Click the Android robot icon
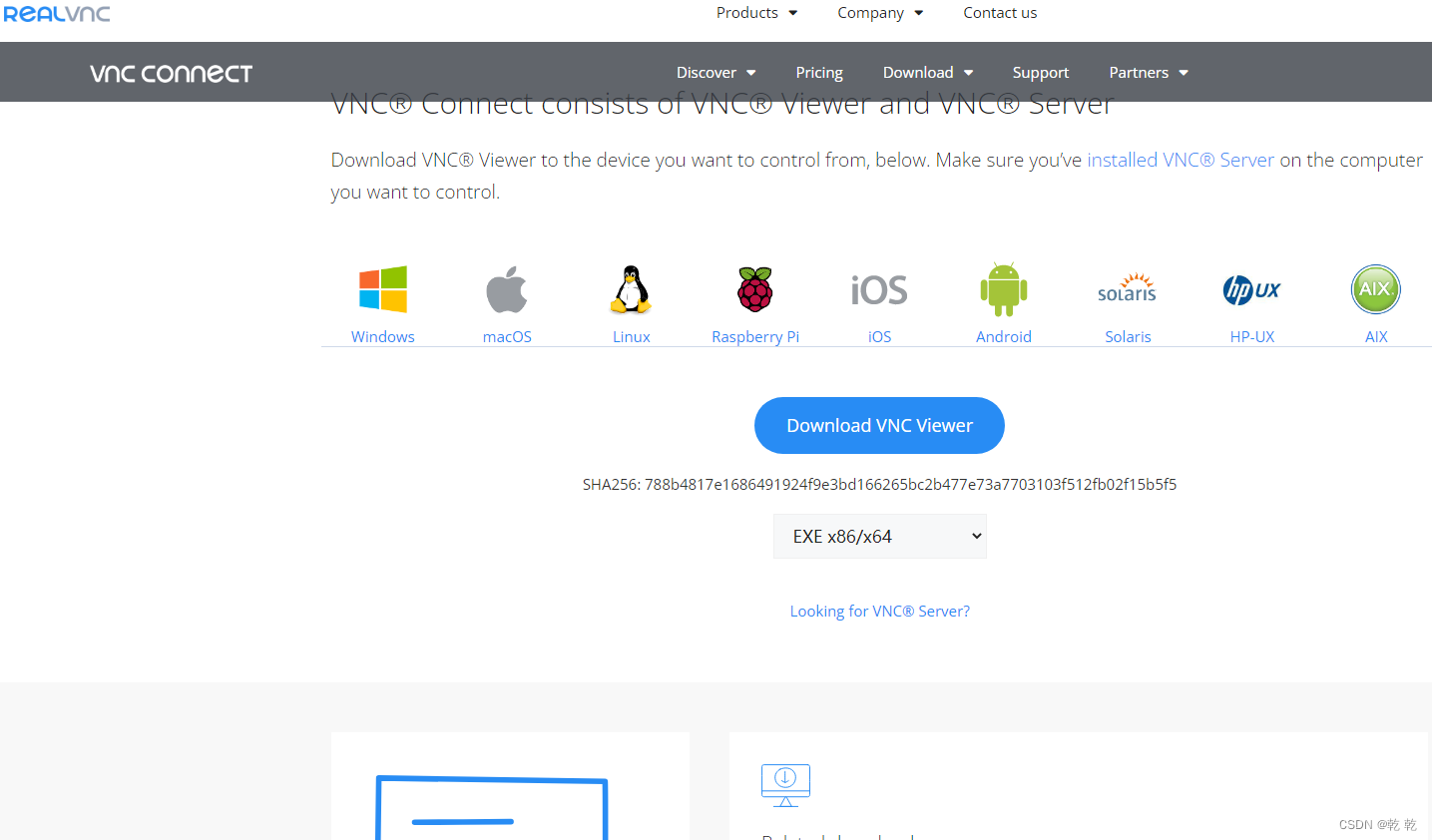The width and height of the screenshot is (1432, 840). [x=1003, y=289]
